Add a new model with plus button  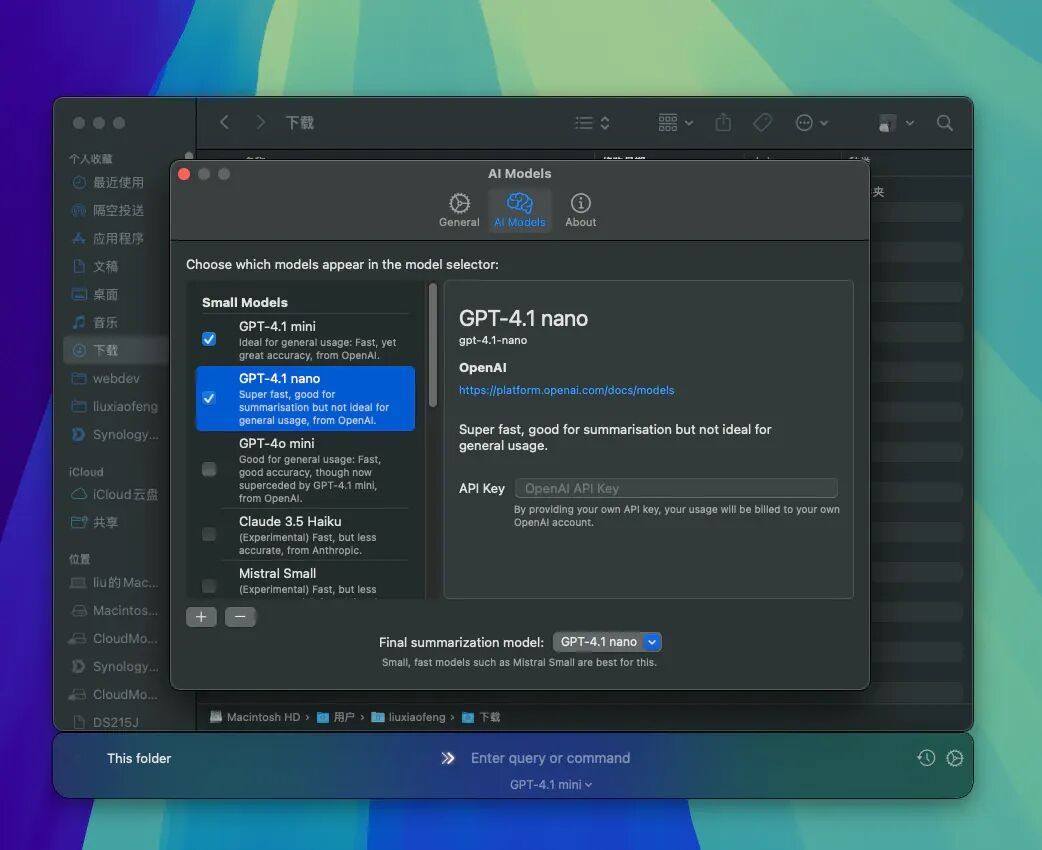click(201, 617)
